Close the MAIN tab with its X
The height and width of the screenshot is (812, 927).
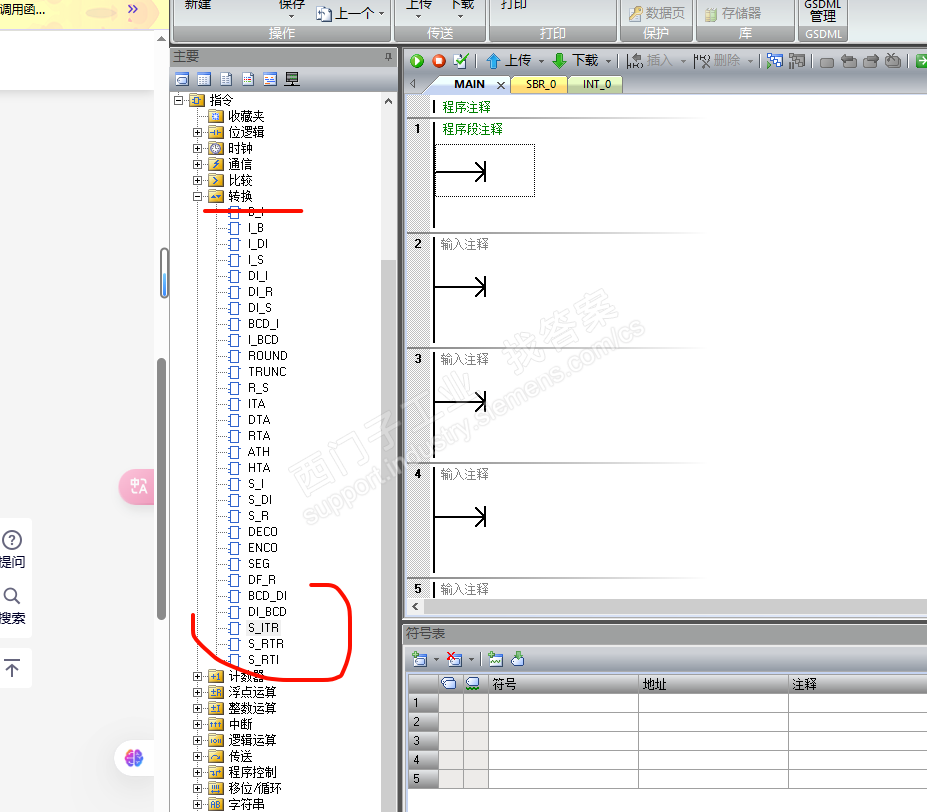pos(501,85)
